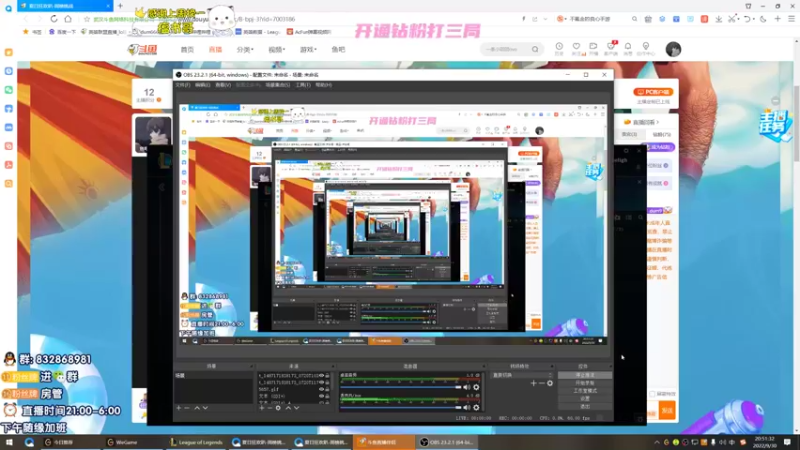Toggle visibility of the gif source
This screenshot has width=800, height=450.
321,389
